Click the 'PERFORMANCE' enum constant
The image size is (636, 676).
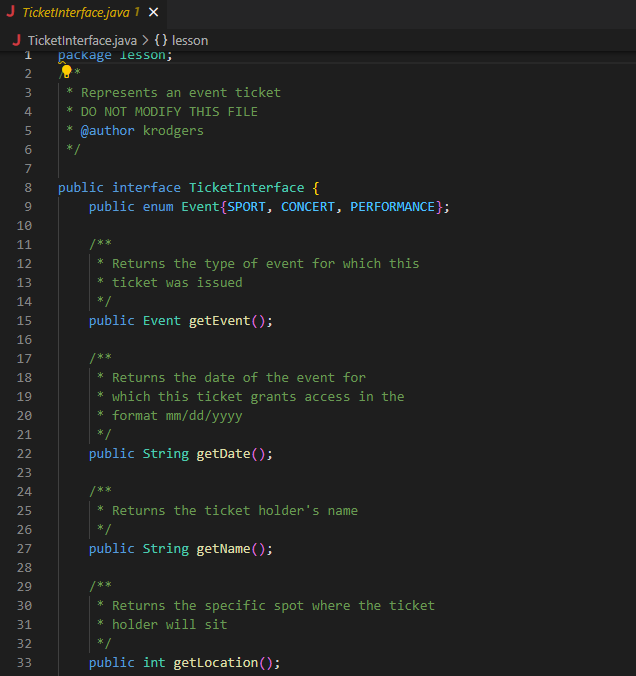coord(392,207)
